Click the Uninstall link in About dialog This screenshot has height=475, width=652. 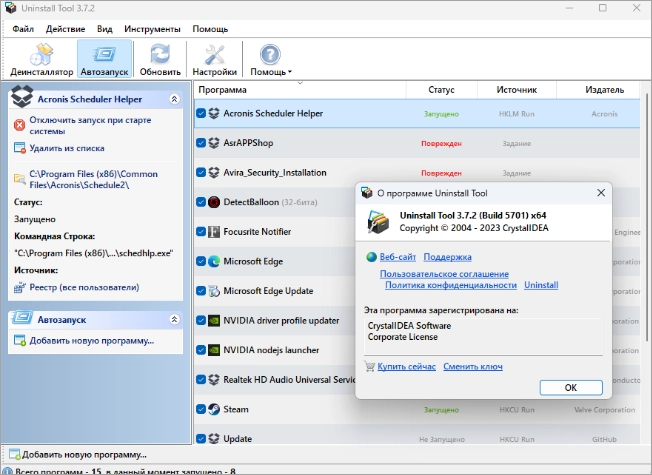point(541,285)
